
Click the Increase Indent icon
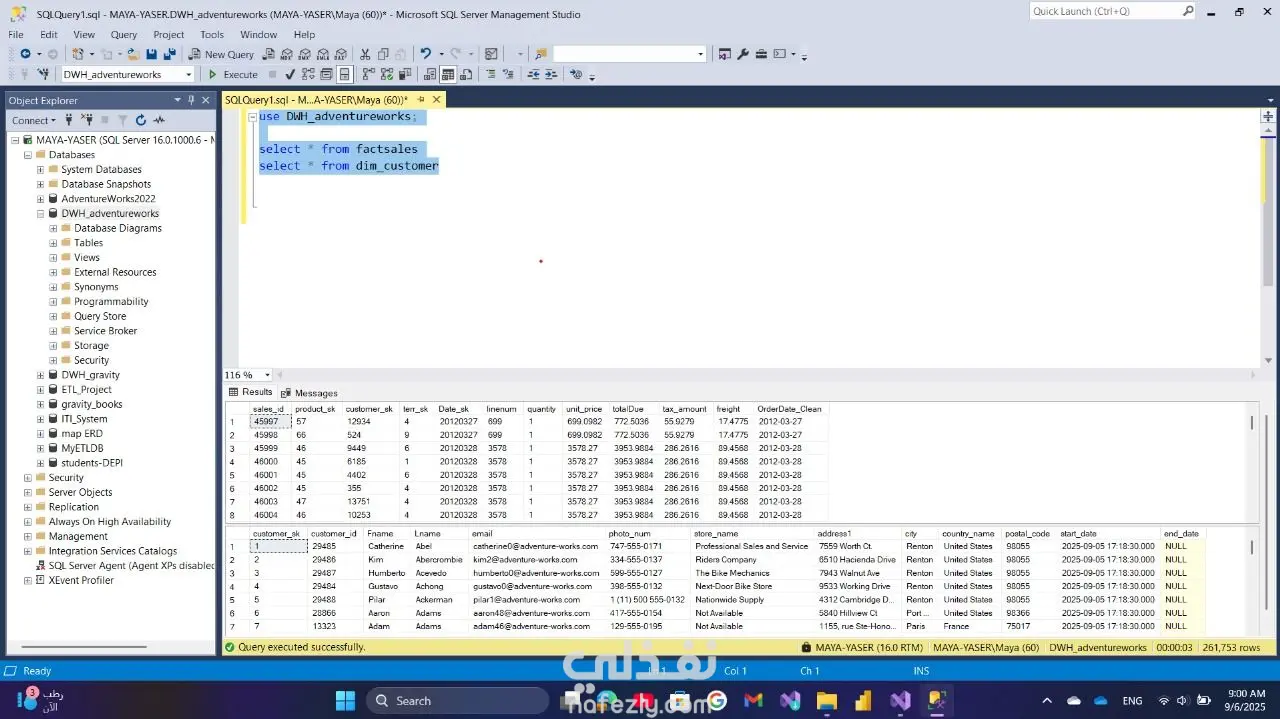pyautogui.click(x=551, y=74)
